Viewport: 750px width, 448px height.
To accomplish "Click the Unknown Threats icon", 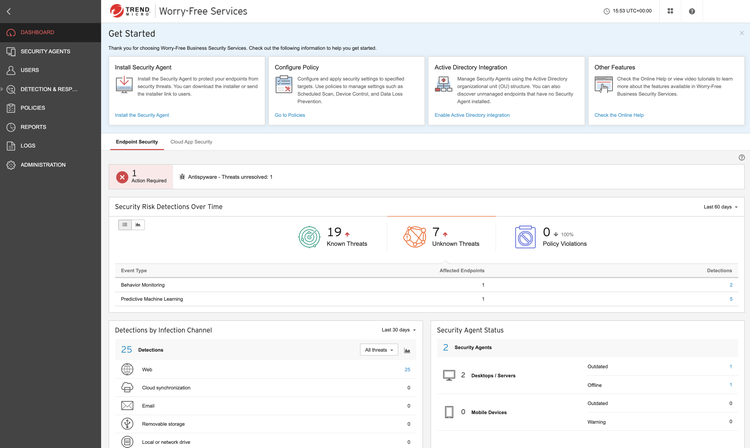I will coord(414,236).
